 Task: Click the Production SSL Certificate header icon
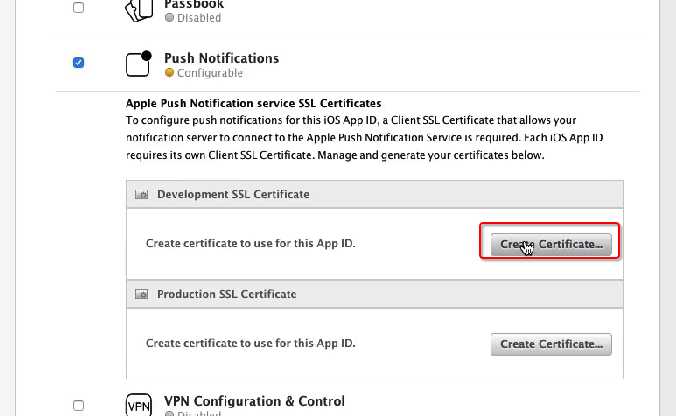click(141, 294)
